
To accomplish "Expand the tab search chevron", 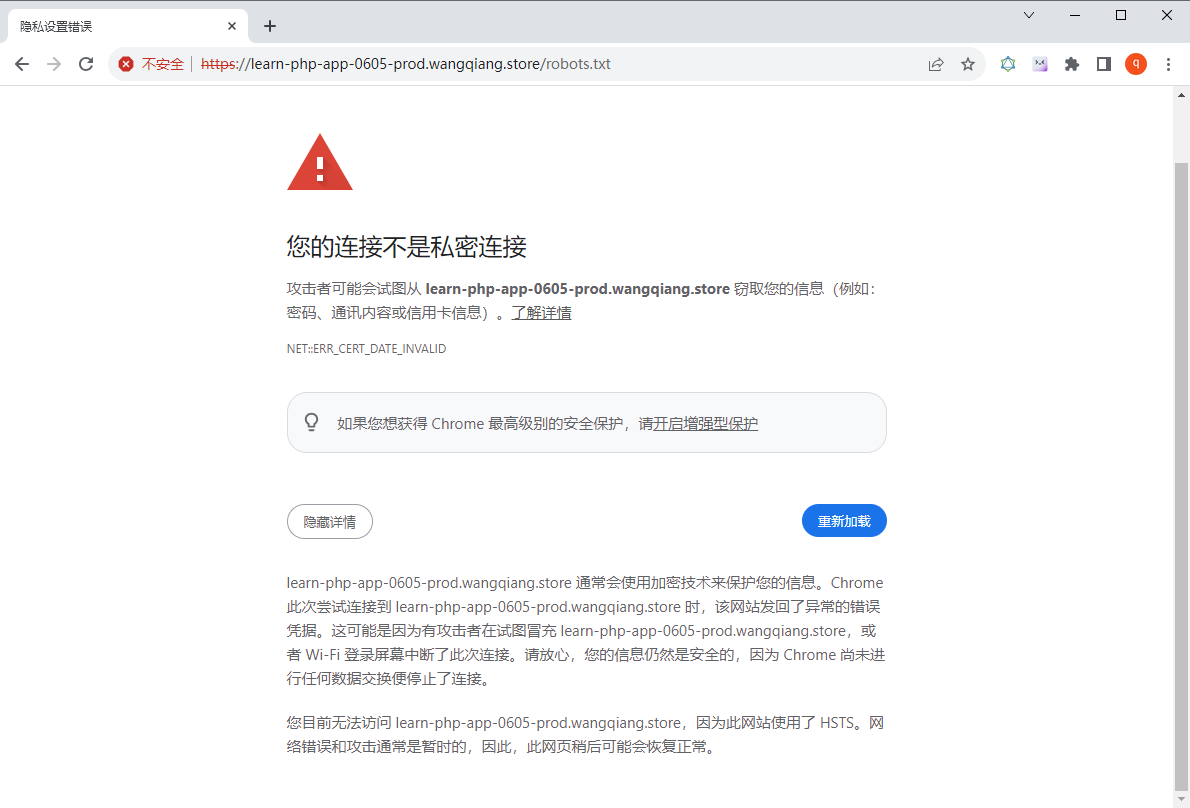I will (x=1029, y=15).
